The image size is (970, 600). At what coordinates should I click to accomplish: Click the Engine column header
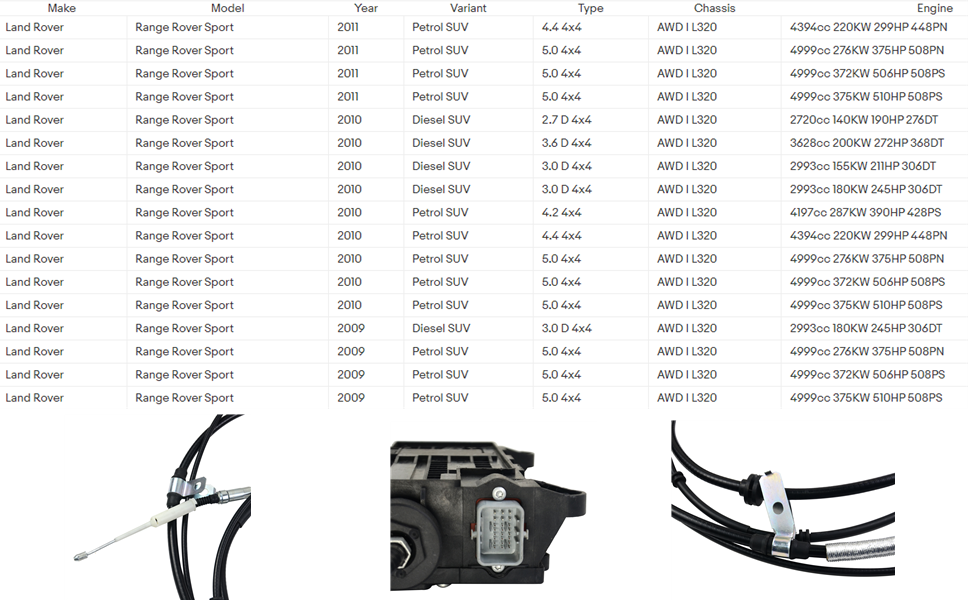935,8
